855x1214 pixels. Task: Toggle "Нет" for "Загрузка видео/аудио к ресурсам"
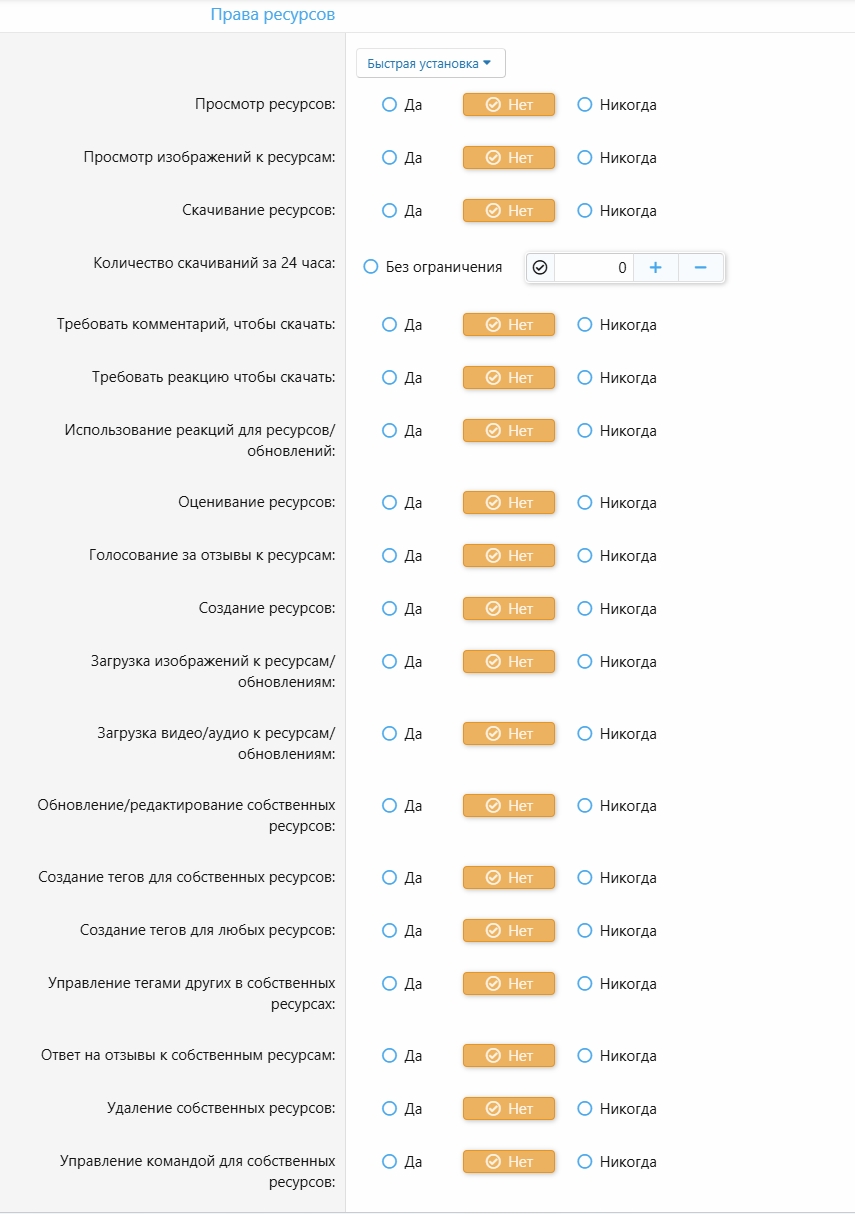tap(508, 733)
